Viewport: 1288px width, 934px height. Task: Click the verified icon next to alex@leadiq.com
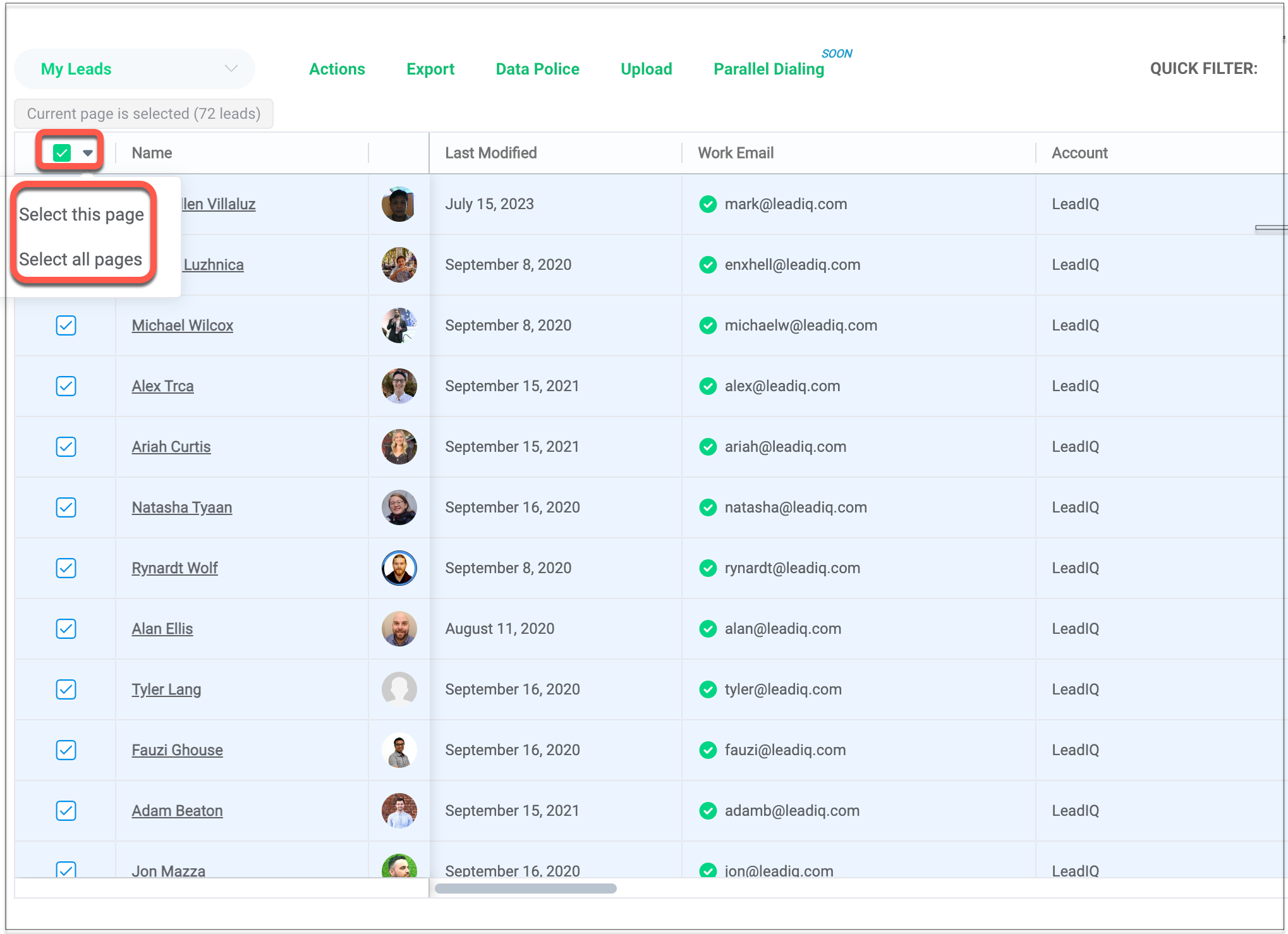708,386
